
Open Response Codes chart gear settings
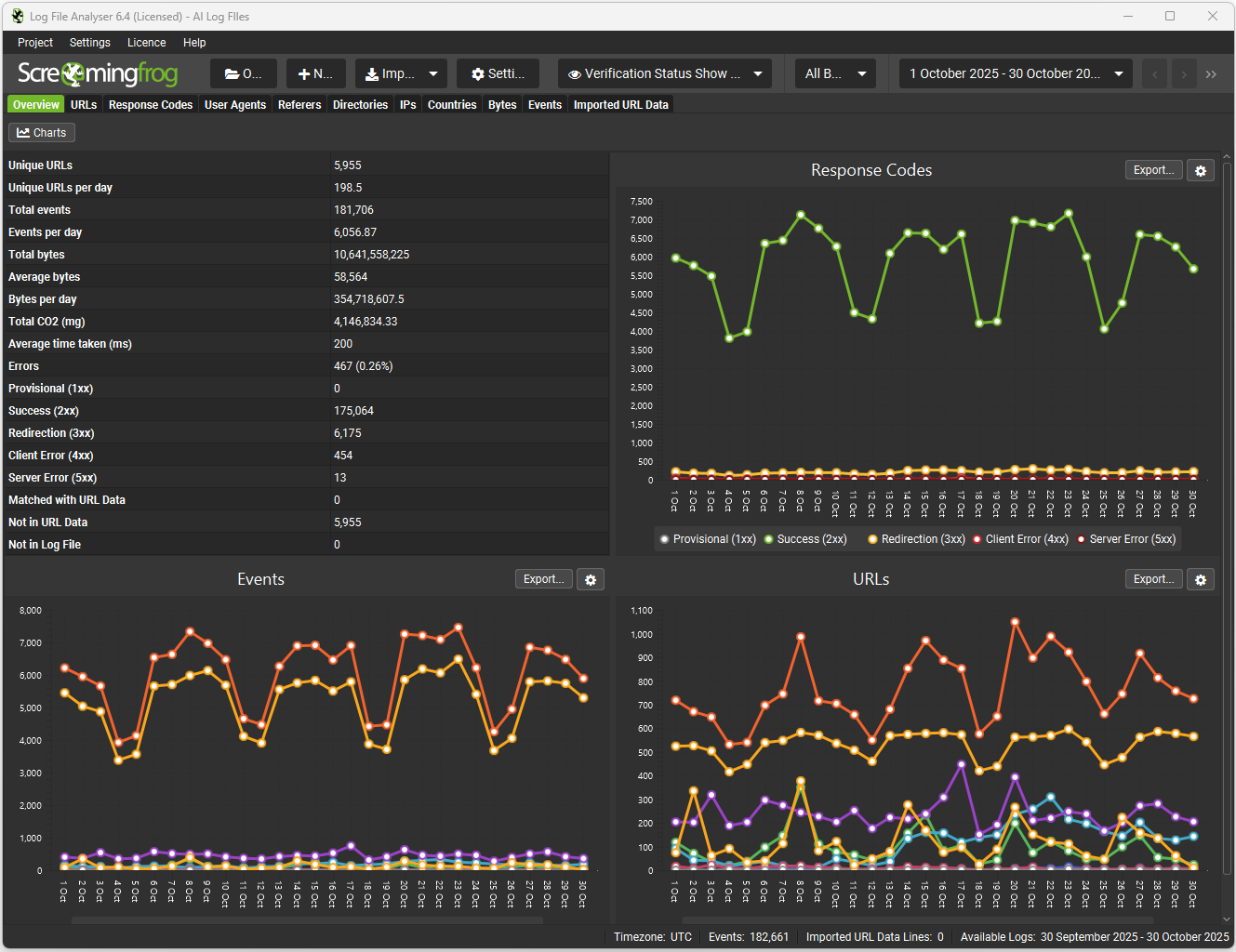click(x=1201, y=171)
